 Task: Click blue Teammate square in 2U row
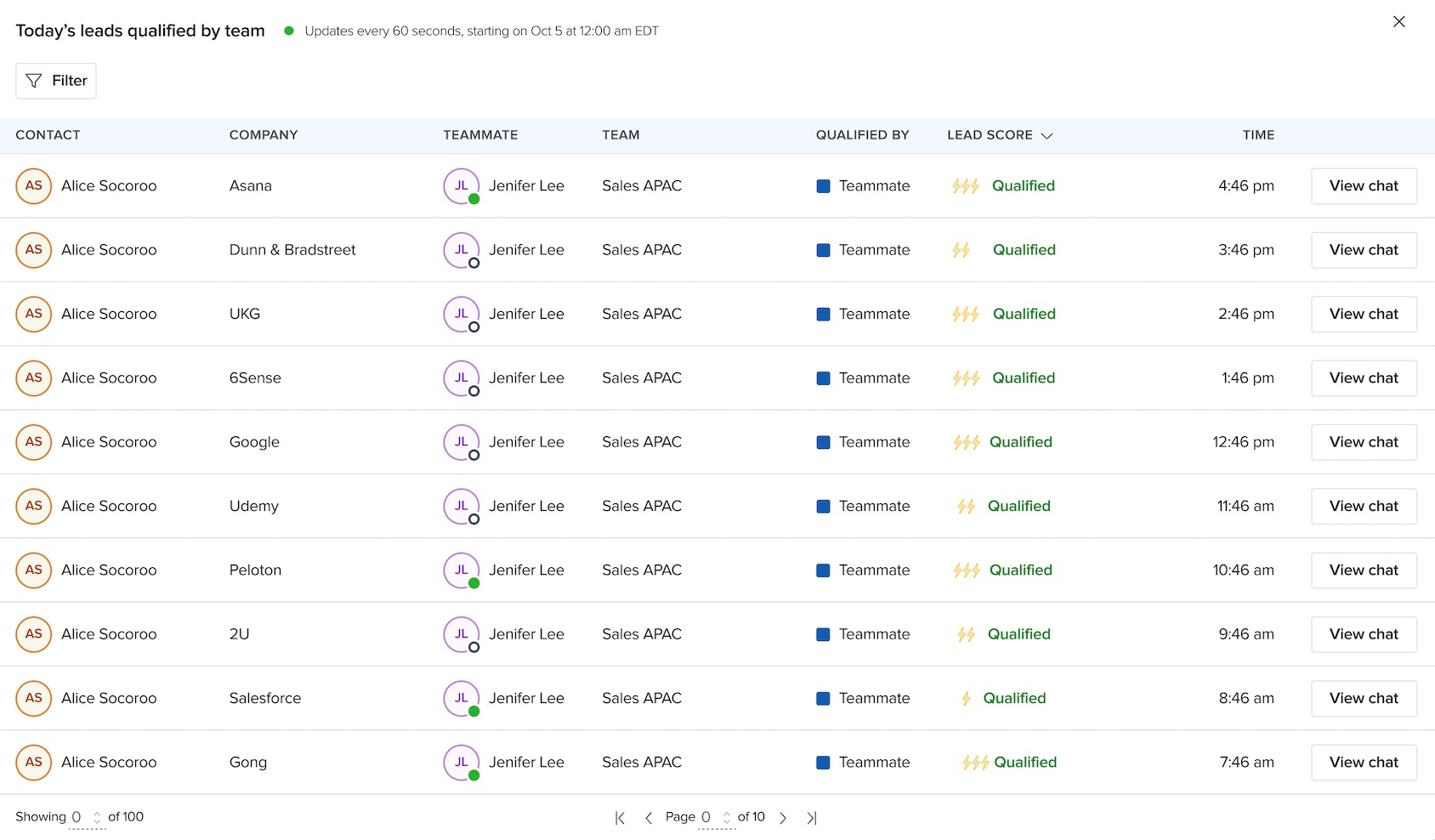pos(823,634)
